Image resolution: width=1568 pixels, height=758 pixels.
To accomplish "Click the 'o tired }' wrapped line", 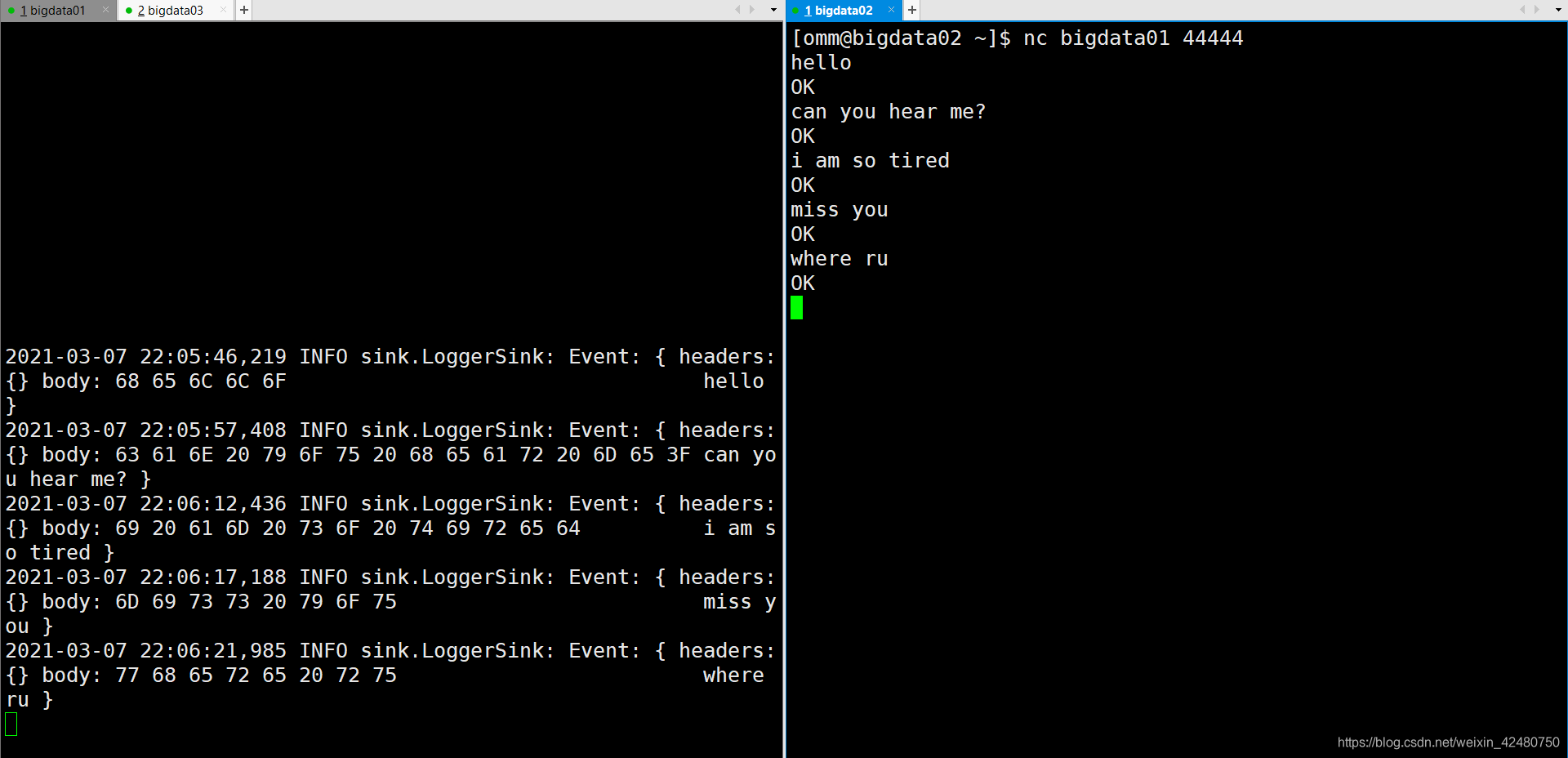I will (60, 553).
